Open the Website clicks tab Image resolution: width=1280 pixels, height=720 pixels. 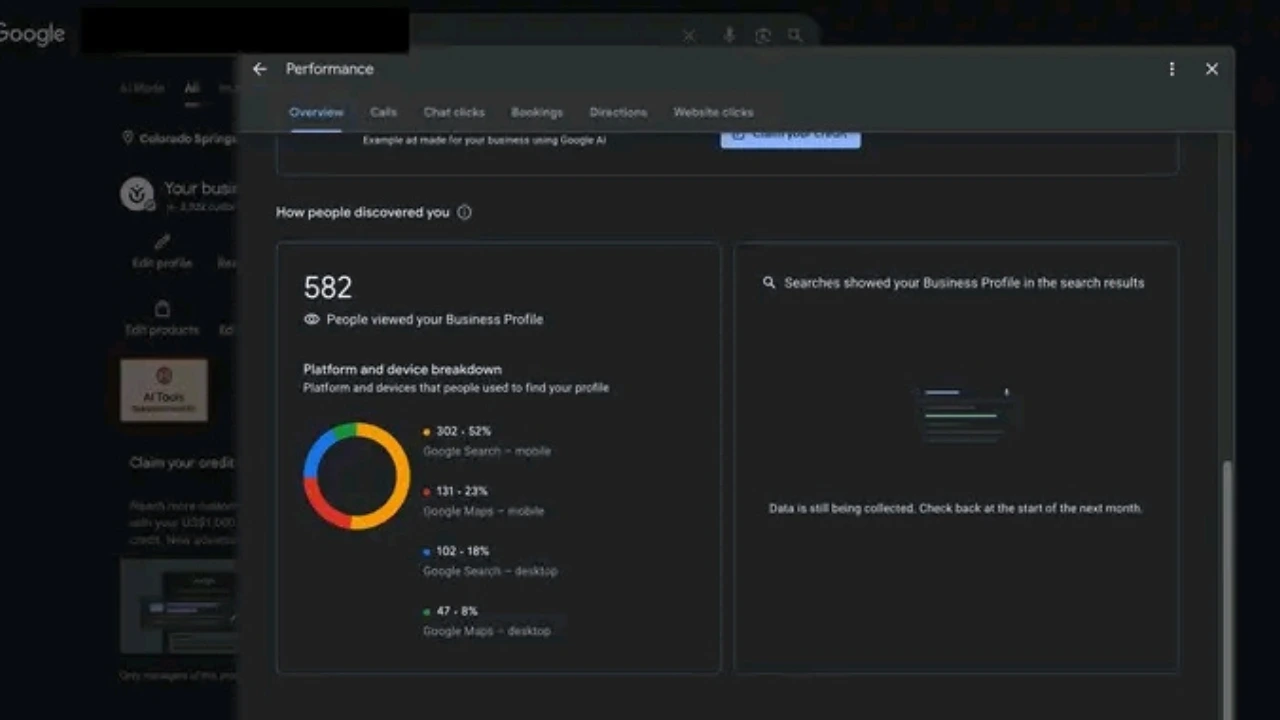713,112
